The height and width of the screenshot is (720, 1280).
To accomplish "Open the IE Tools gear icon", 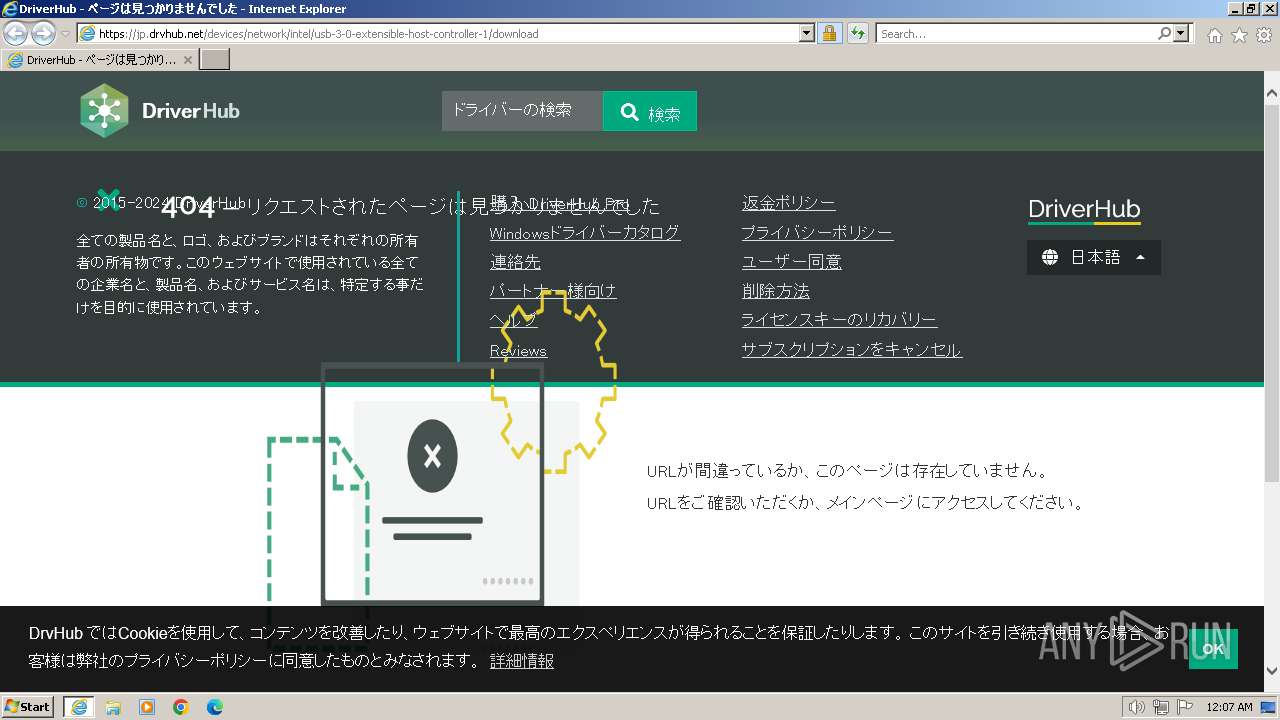I will [1264, 35].
